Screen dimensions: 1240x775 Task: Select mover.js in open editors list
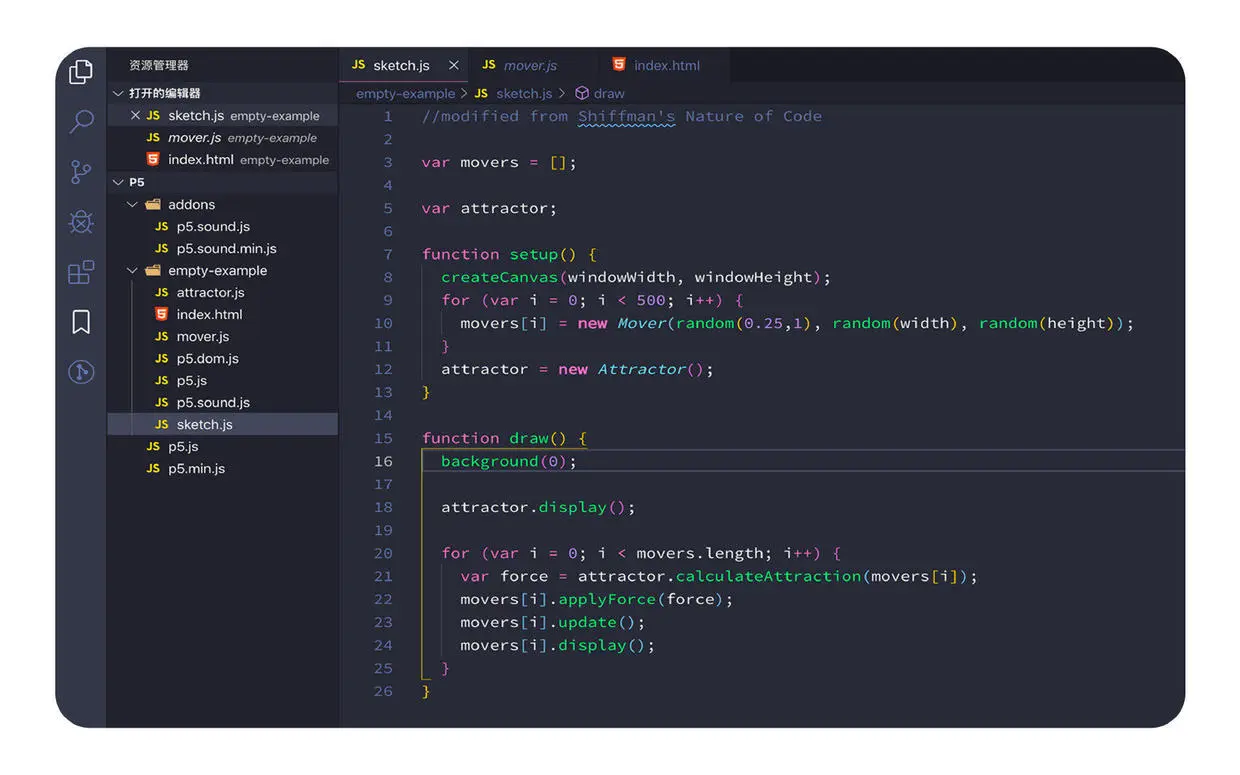(x=222, y=138)
